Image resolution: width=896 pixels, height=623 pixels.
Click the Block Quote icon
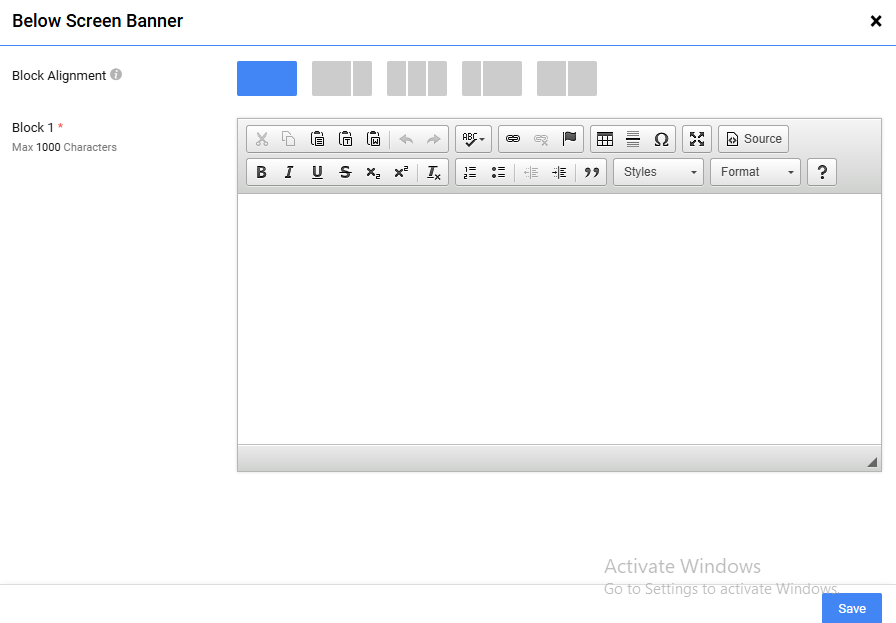click(592, 172)
